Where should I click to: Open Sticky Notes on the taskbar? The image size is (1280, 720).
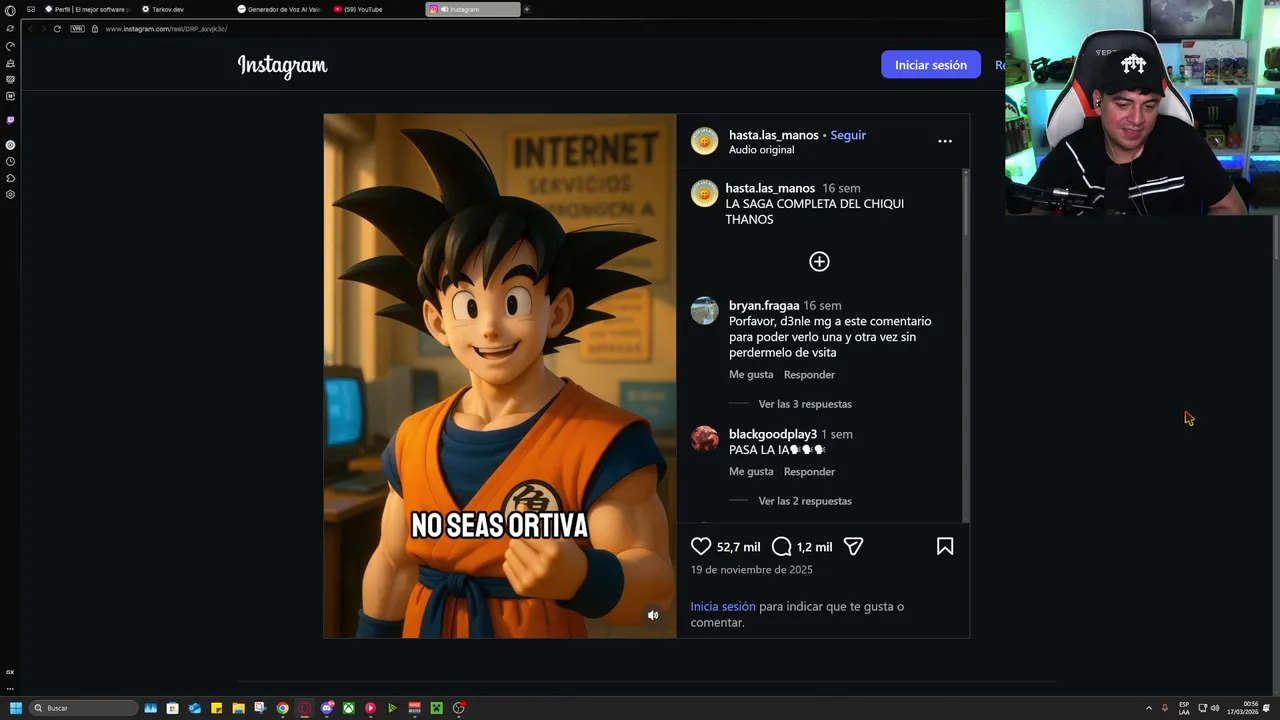click(217, 708)
